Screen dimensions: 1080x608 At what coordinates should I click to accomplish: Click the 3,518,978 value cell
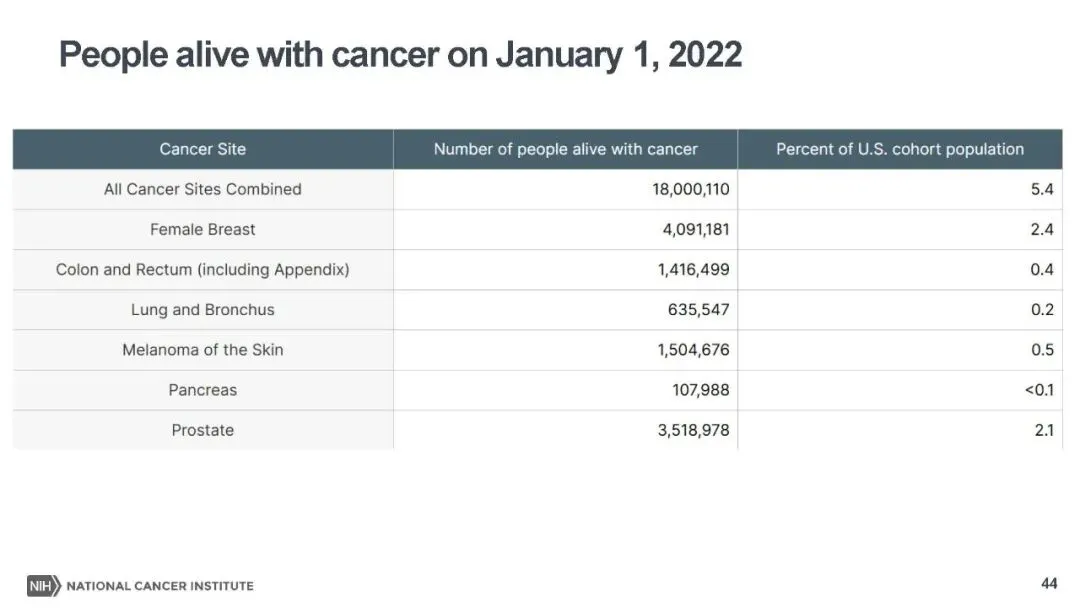point(694,430)
